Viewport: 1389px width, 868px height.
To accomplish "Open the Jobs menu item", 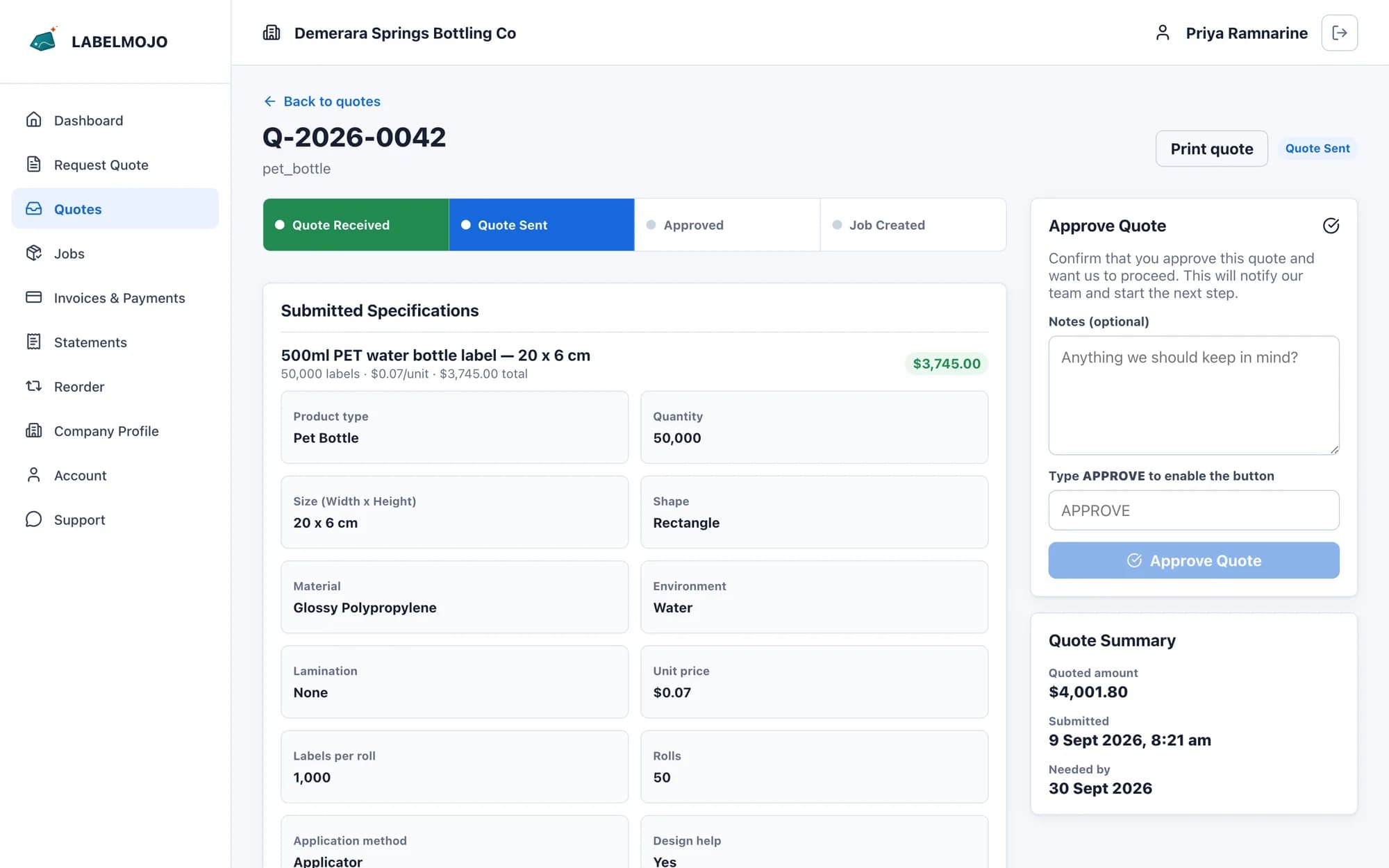I will 115,253.
